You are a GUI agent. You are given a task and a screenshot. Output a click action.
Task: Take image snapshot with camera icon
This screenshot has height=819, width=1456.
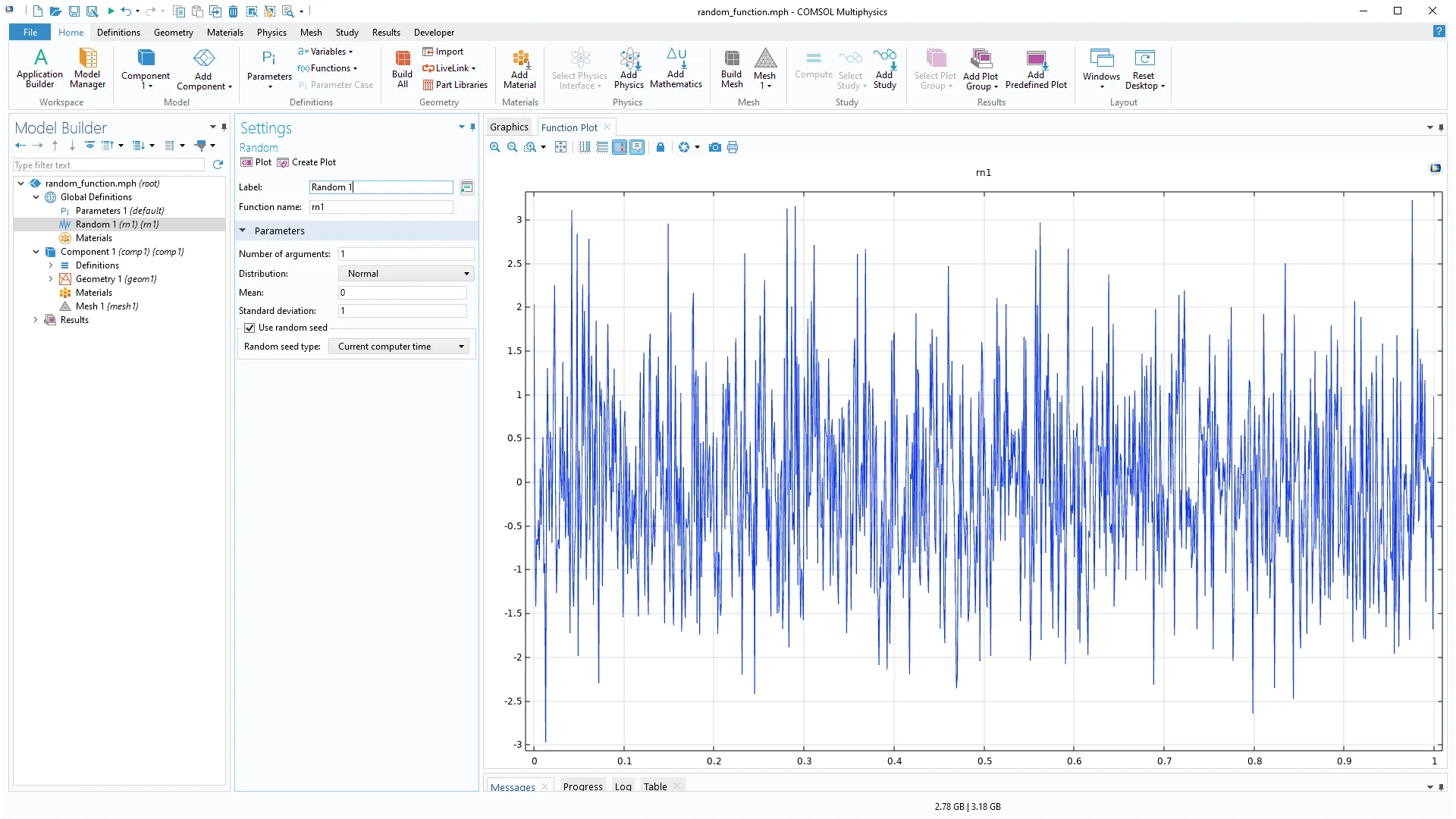[714, 147]
